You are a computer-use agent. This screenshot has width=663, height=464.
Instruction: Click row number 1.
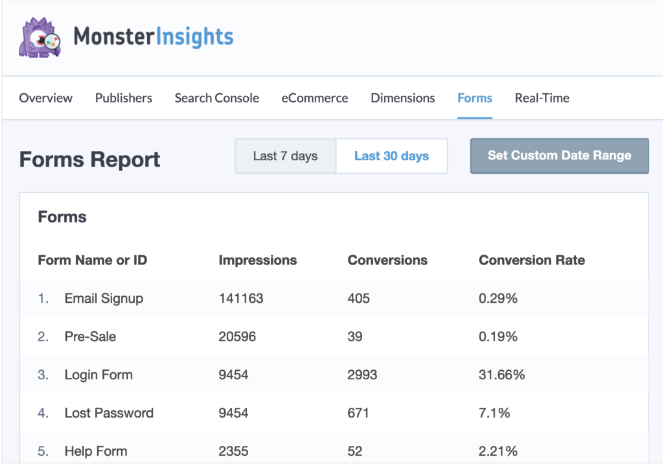(43, 299)
